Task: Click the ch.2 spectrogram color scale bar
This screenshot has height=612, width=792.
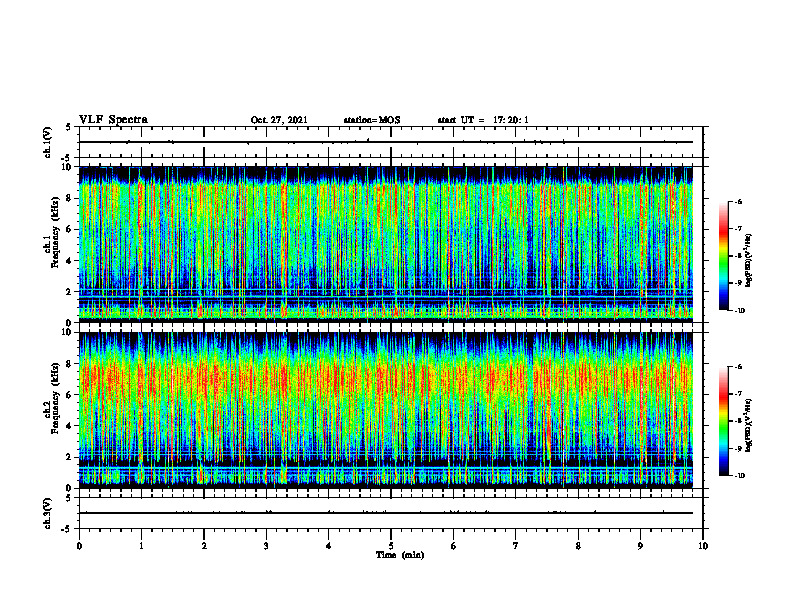Action: pyautogui.click(x=723, y=421)
